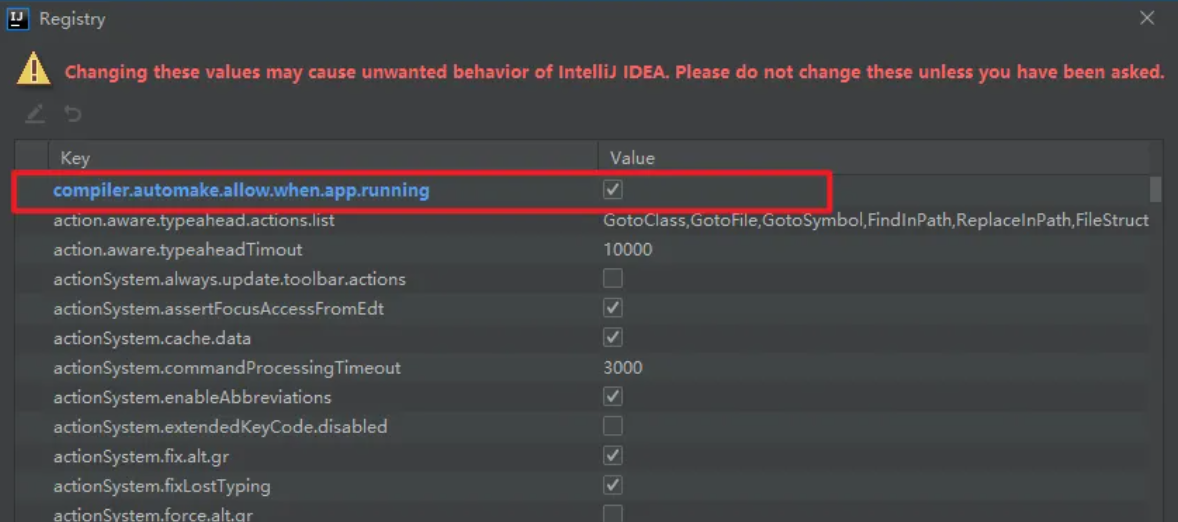
Task: Select actionSystem.cache.data key
Action: [152, 339]
